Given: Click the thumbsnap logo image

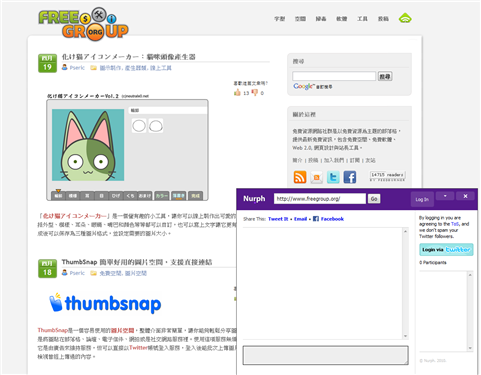Looking at the screenshot, I should pos(105,303).
